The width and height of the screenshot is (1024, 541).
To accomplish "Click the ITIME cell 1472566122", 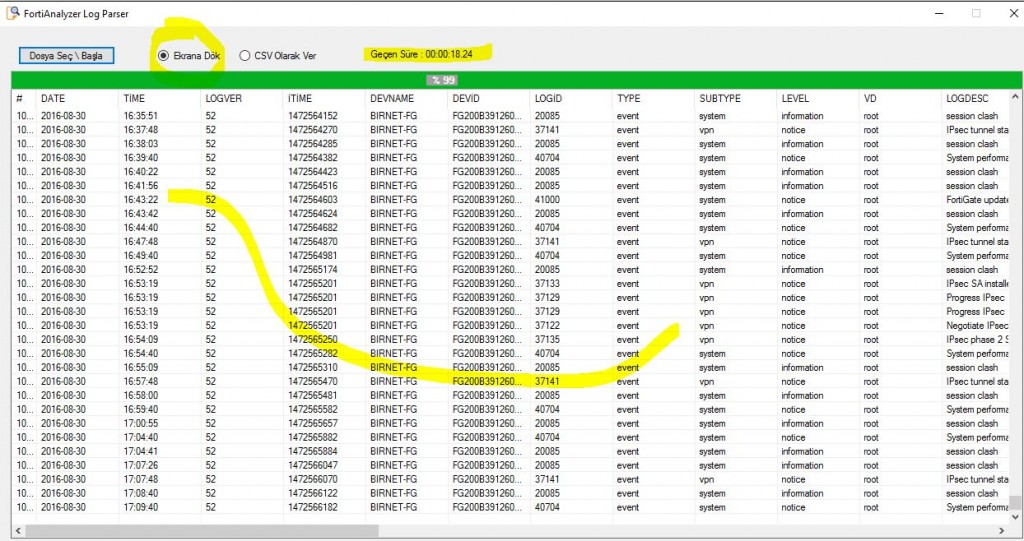I will pos(313,493).
